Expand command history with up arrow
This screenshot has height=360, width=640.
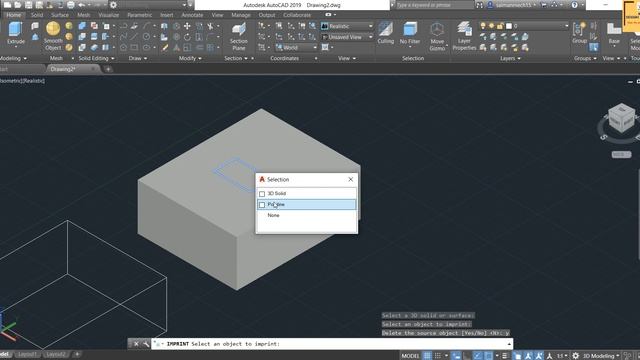point(509,344)
